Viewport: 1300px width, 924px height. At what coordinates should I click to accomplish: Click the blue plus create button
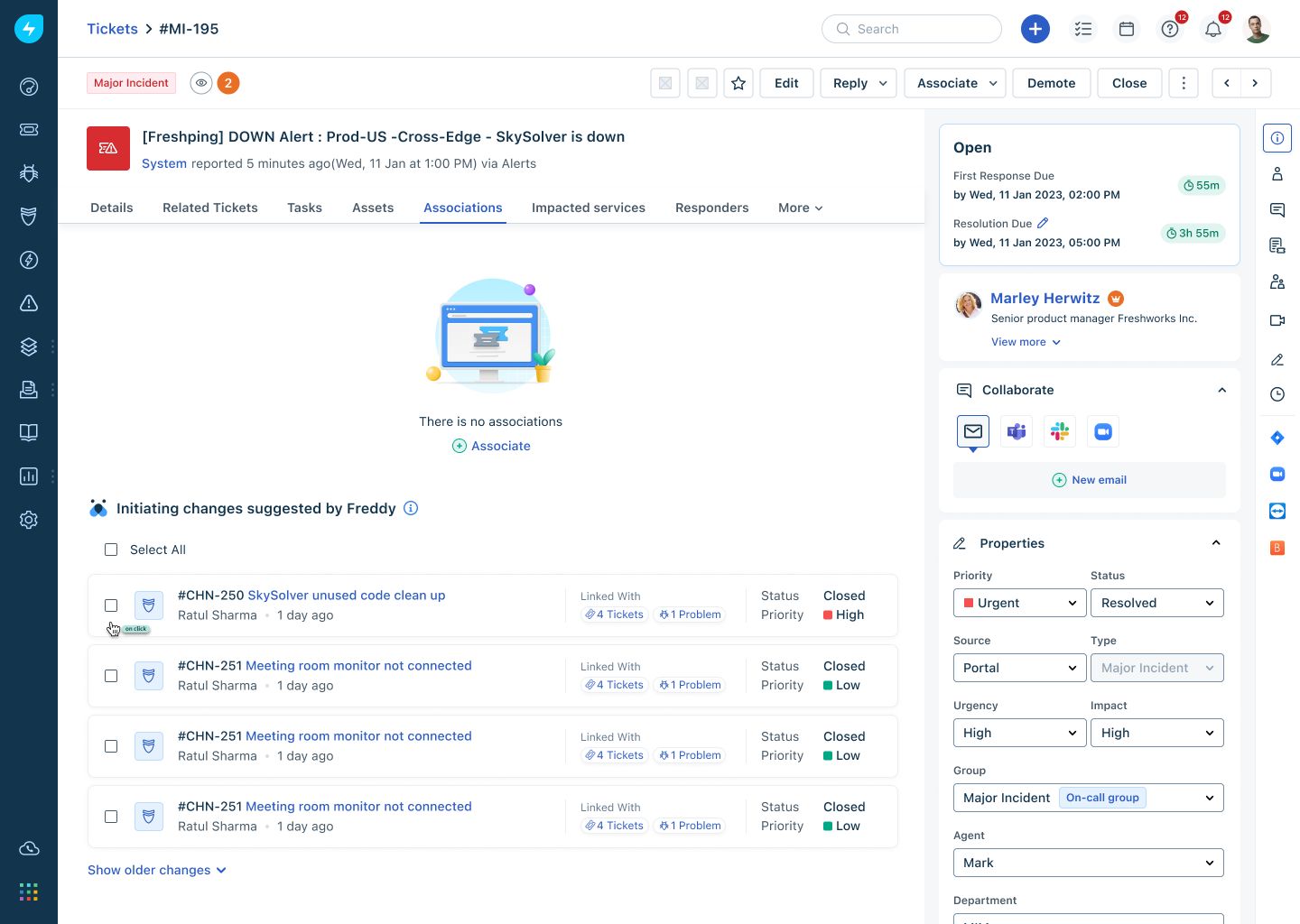click(x=1035, y=29)
